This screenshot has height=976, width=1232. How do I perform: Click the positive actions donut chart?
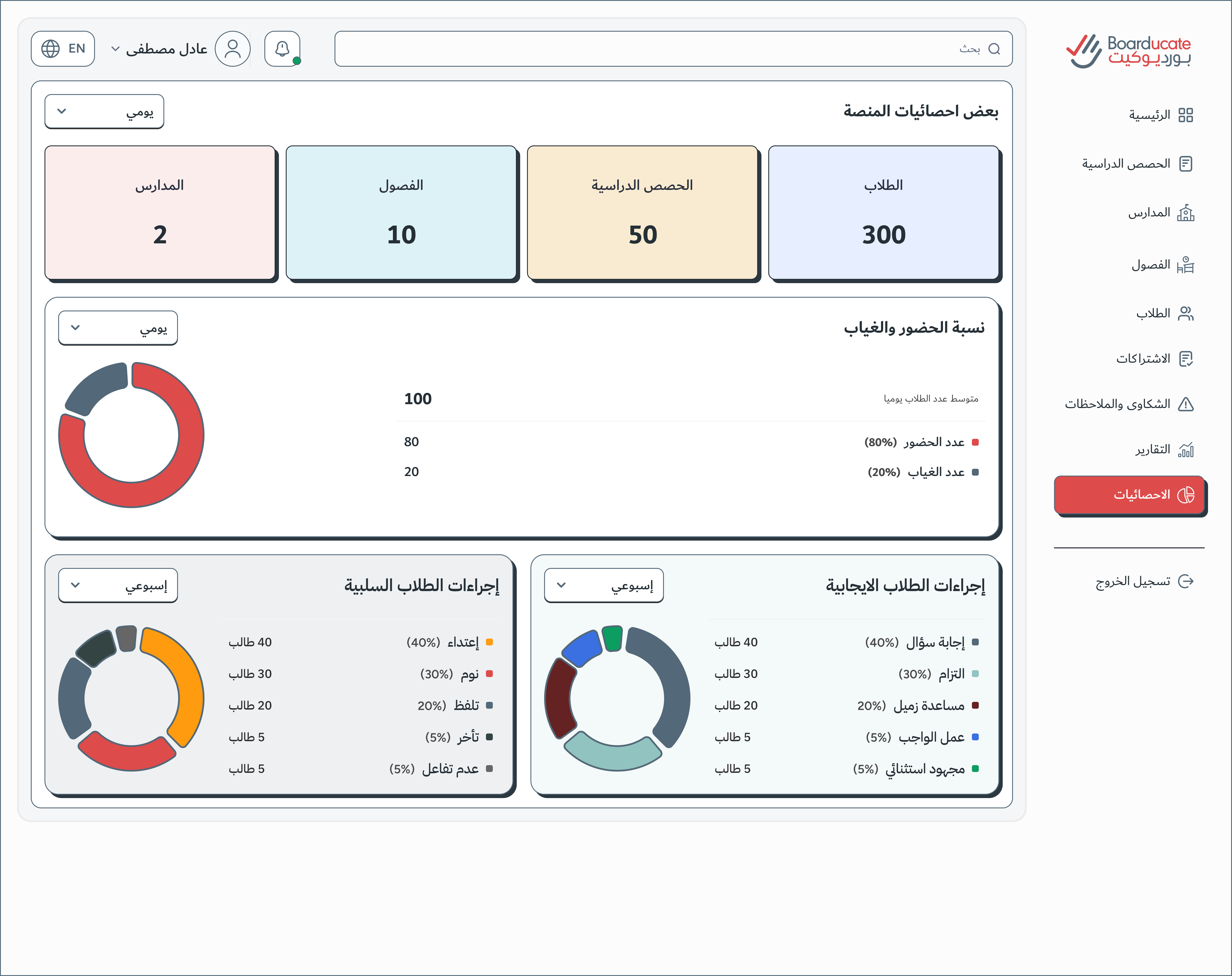click(x=617, y=698)
